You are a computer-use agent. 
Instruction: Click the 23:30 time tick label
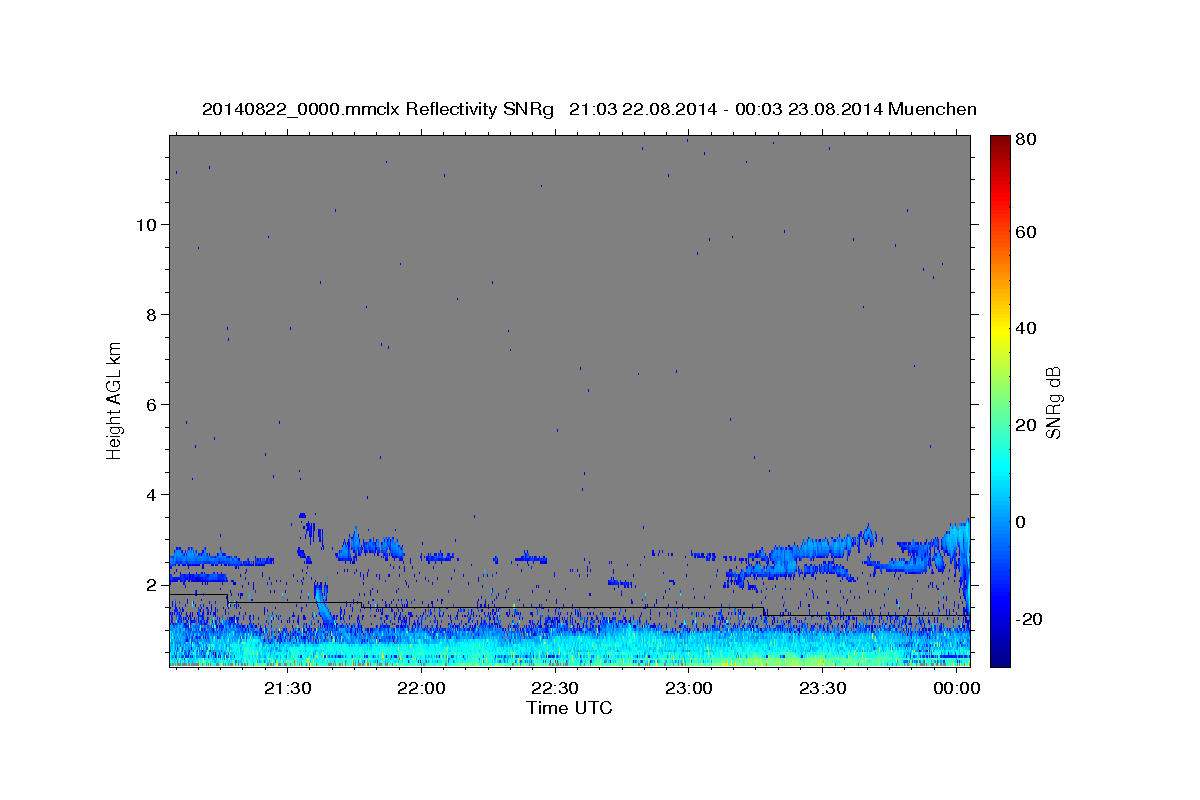[823, 689]
